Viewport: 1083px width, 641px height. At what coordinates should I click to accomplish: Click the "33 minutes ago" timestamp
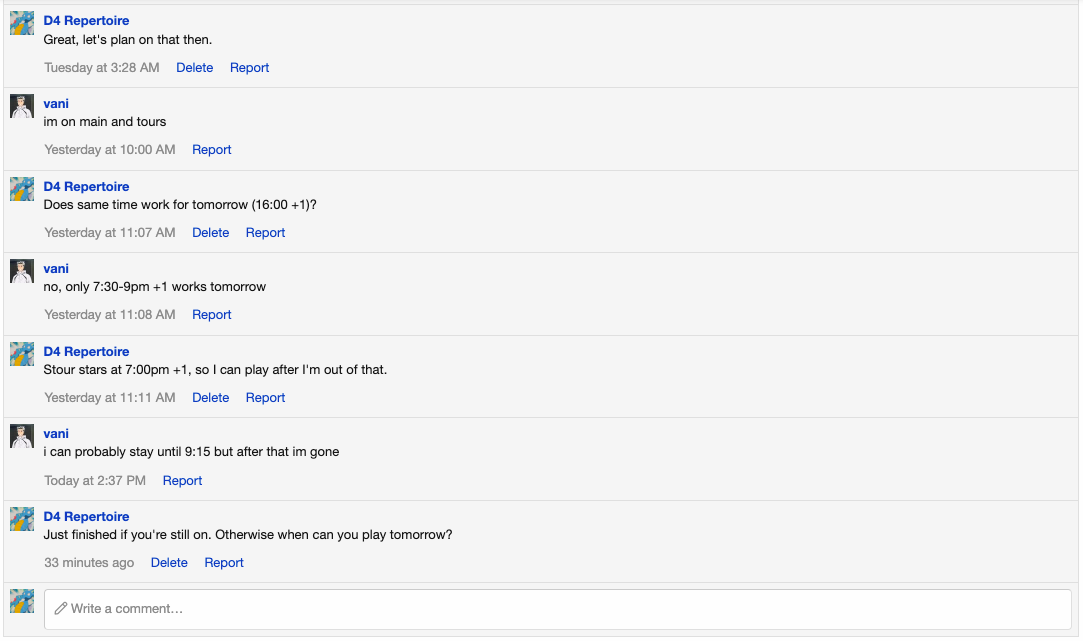click(x=89, y=562)
